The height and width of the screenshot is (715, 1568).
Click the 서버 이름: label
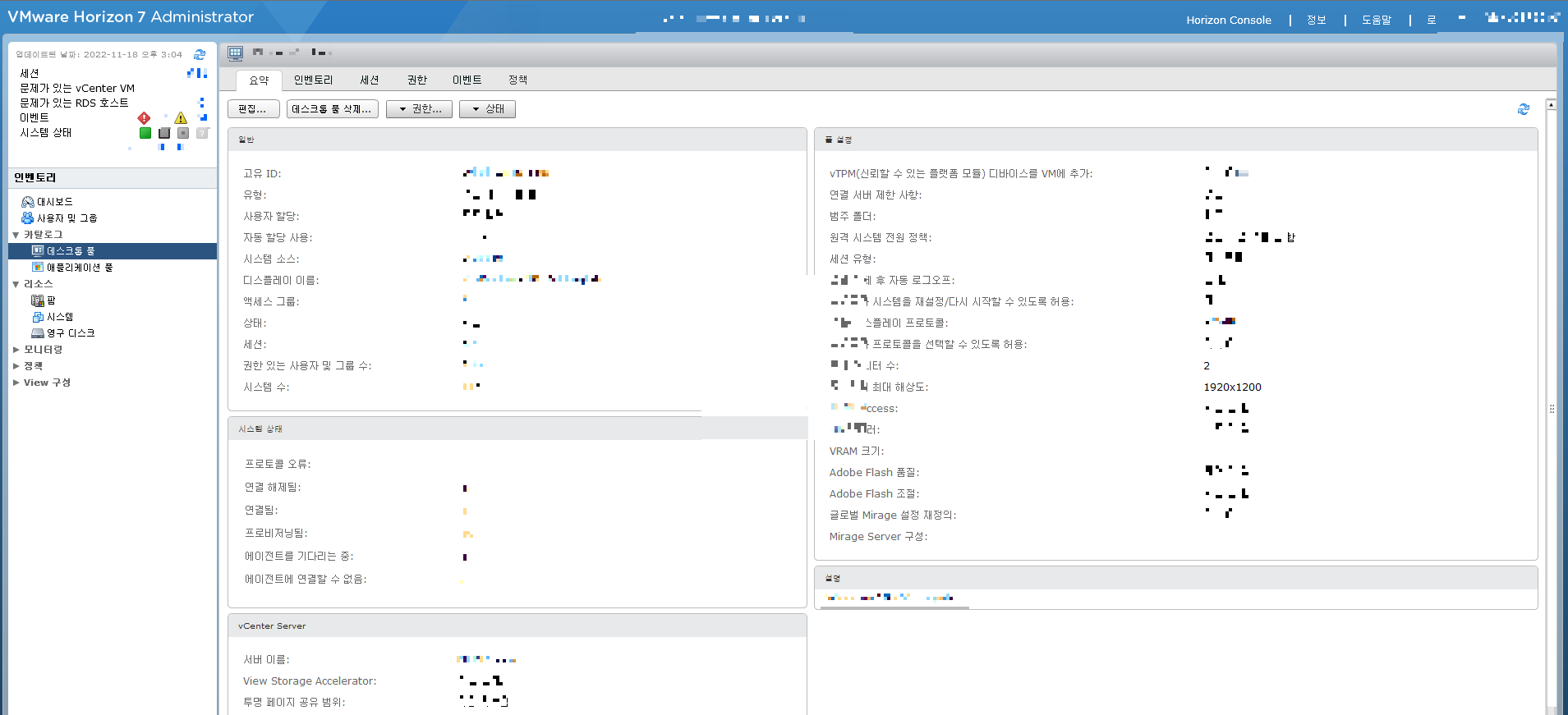(266, 660)
